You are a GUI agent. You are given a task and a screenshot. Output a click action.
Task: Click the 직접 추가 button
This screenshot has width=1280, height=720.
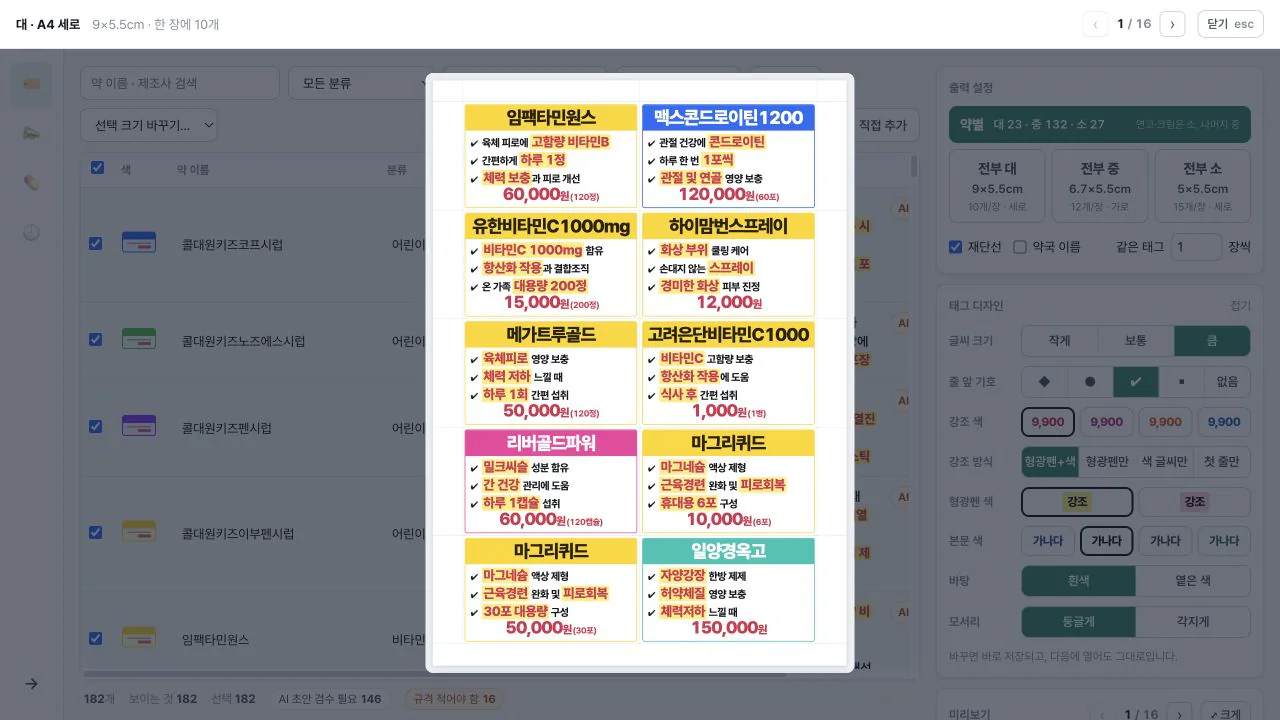[883, 125]
